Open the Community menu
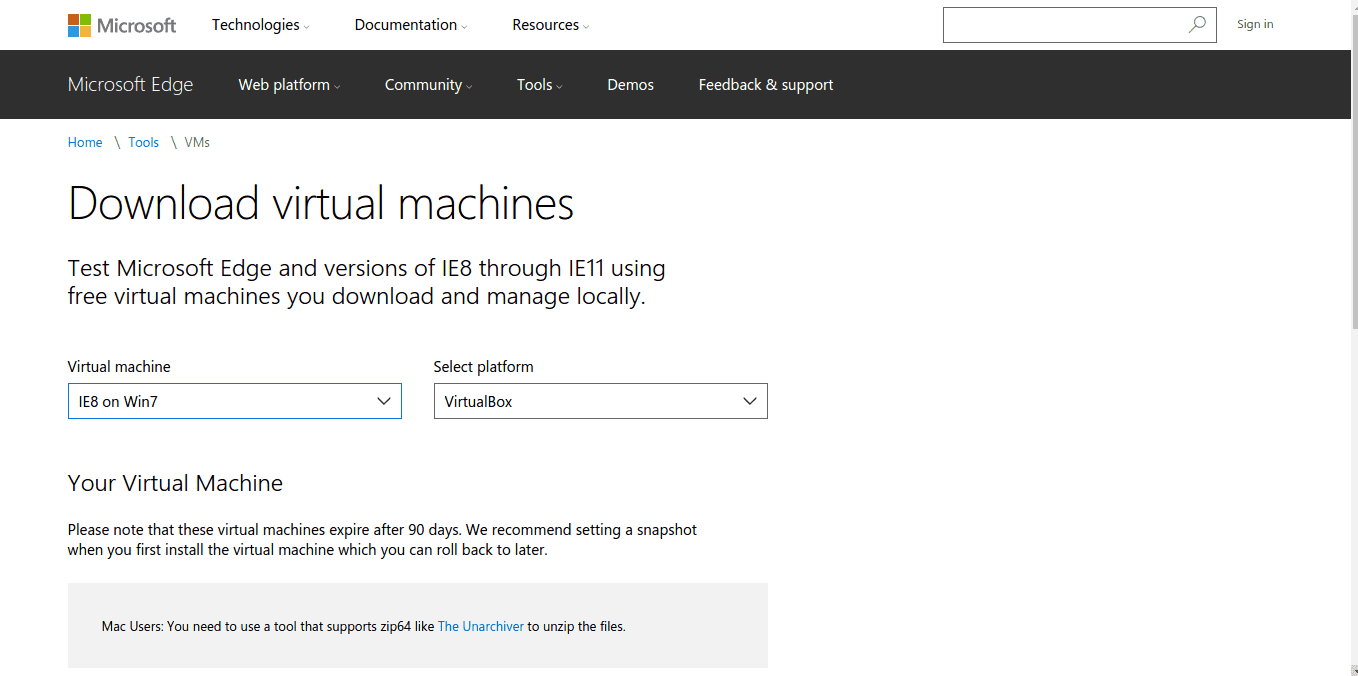 [428, 85]
